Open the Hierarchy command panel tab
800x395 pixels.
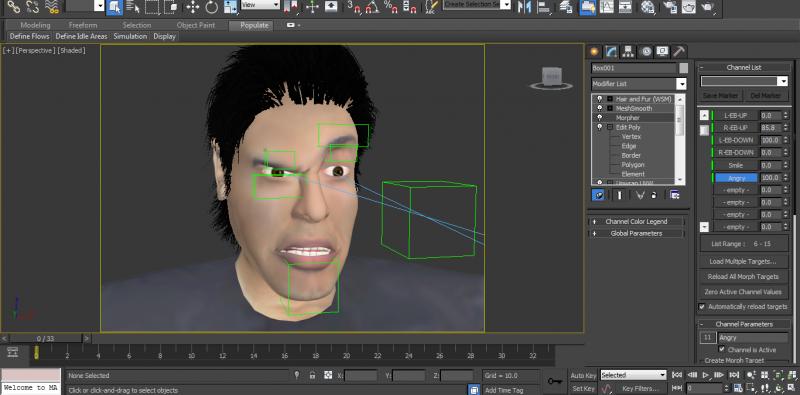628,51
